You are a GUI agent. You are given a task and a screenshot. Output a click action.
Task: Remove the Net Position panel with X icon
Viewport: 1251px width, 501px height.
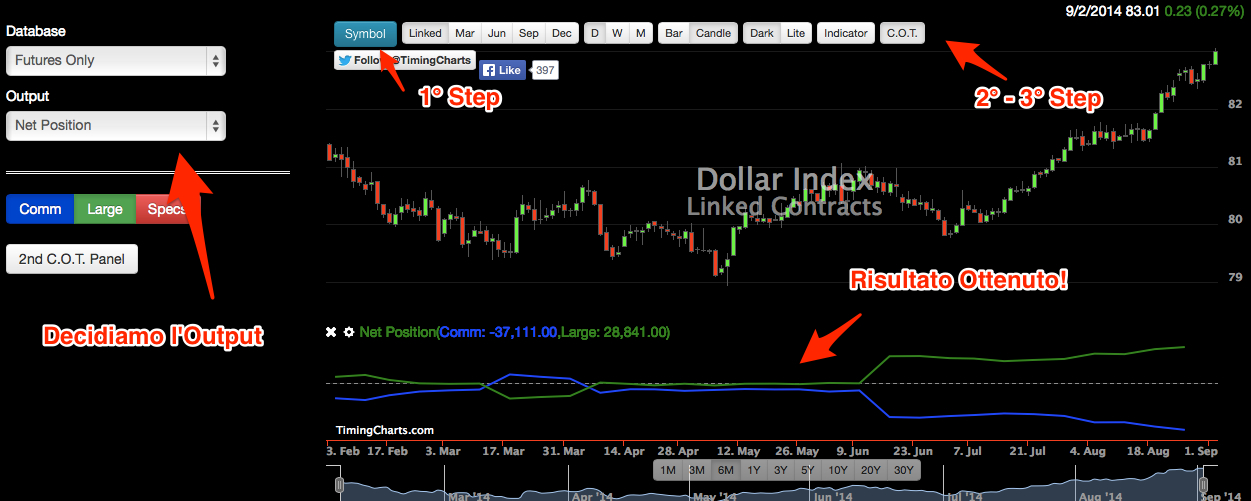(331, 332)
